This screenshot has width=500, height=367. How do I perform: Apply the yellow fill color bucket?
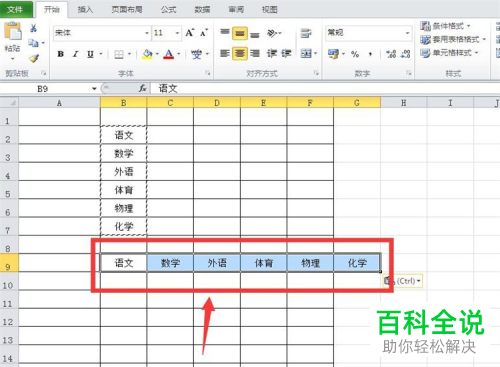point(147,54)
